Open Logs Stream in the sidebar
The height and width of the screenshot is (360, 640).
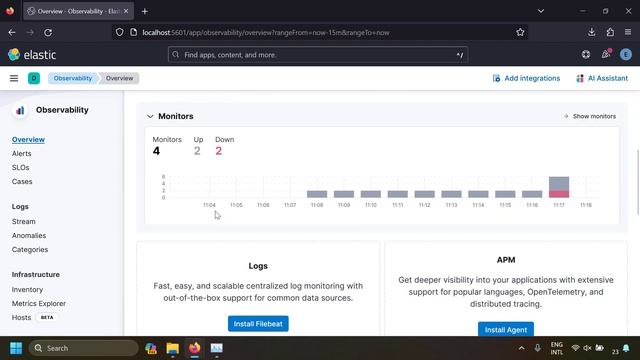coord(24,221)
